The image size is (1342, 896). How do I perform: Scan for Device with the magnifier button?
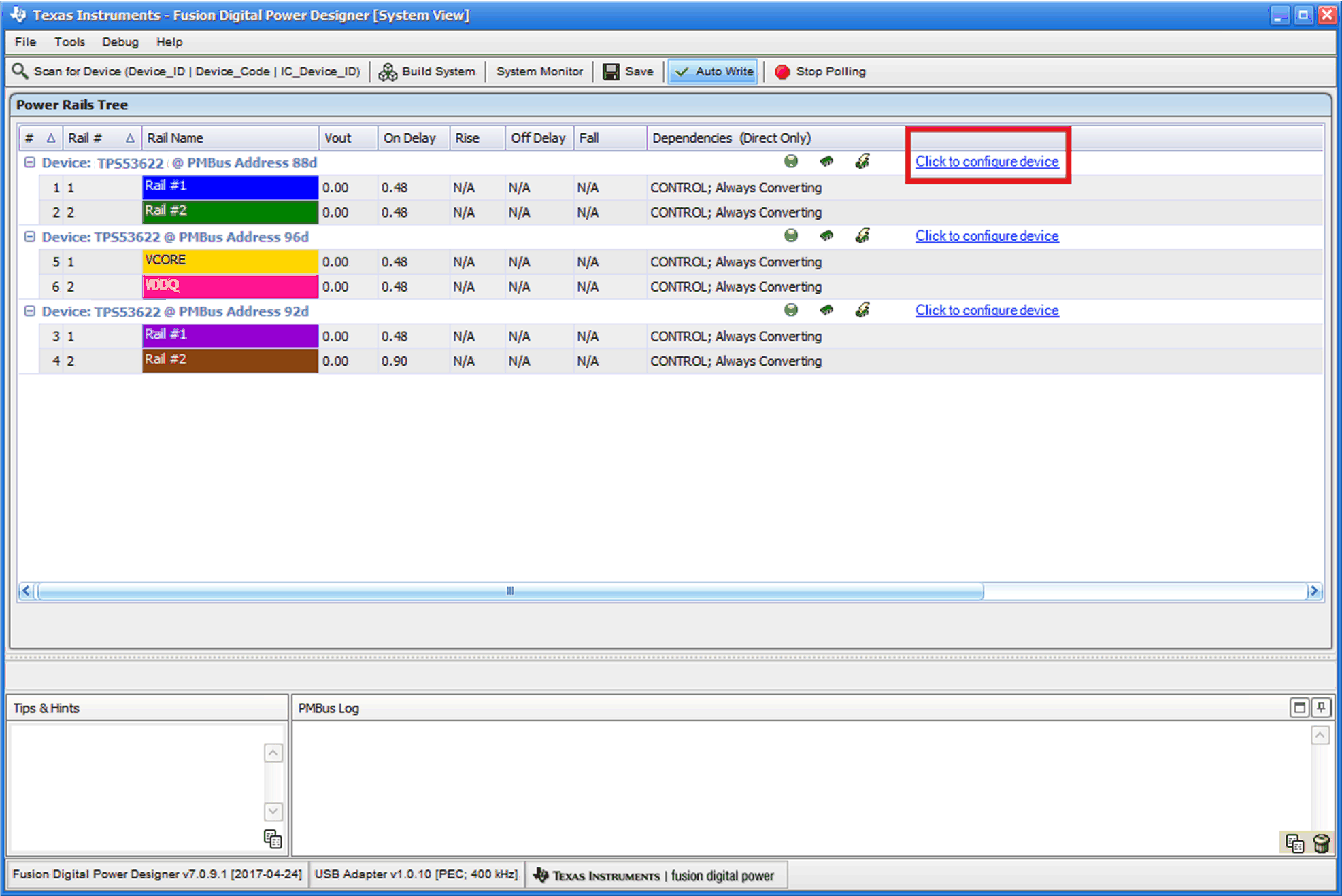(186, 71)
